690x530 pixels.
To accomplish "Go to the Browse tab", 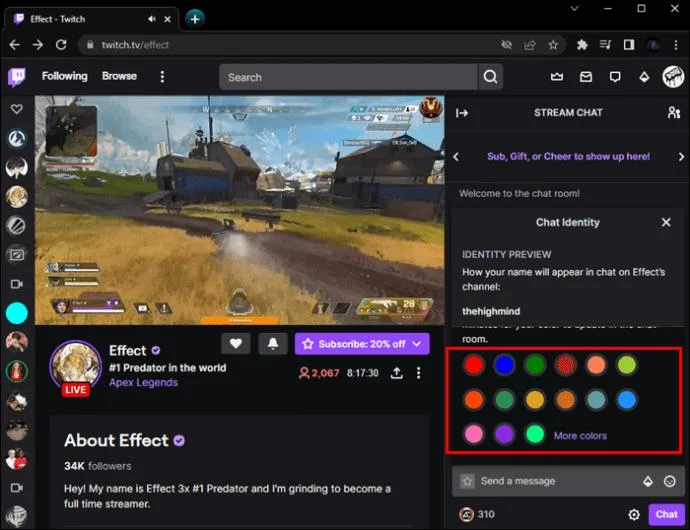I will (x=119, y=76).
